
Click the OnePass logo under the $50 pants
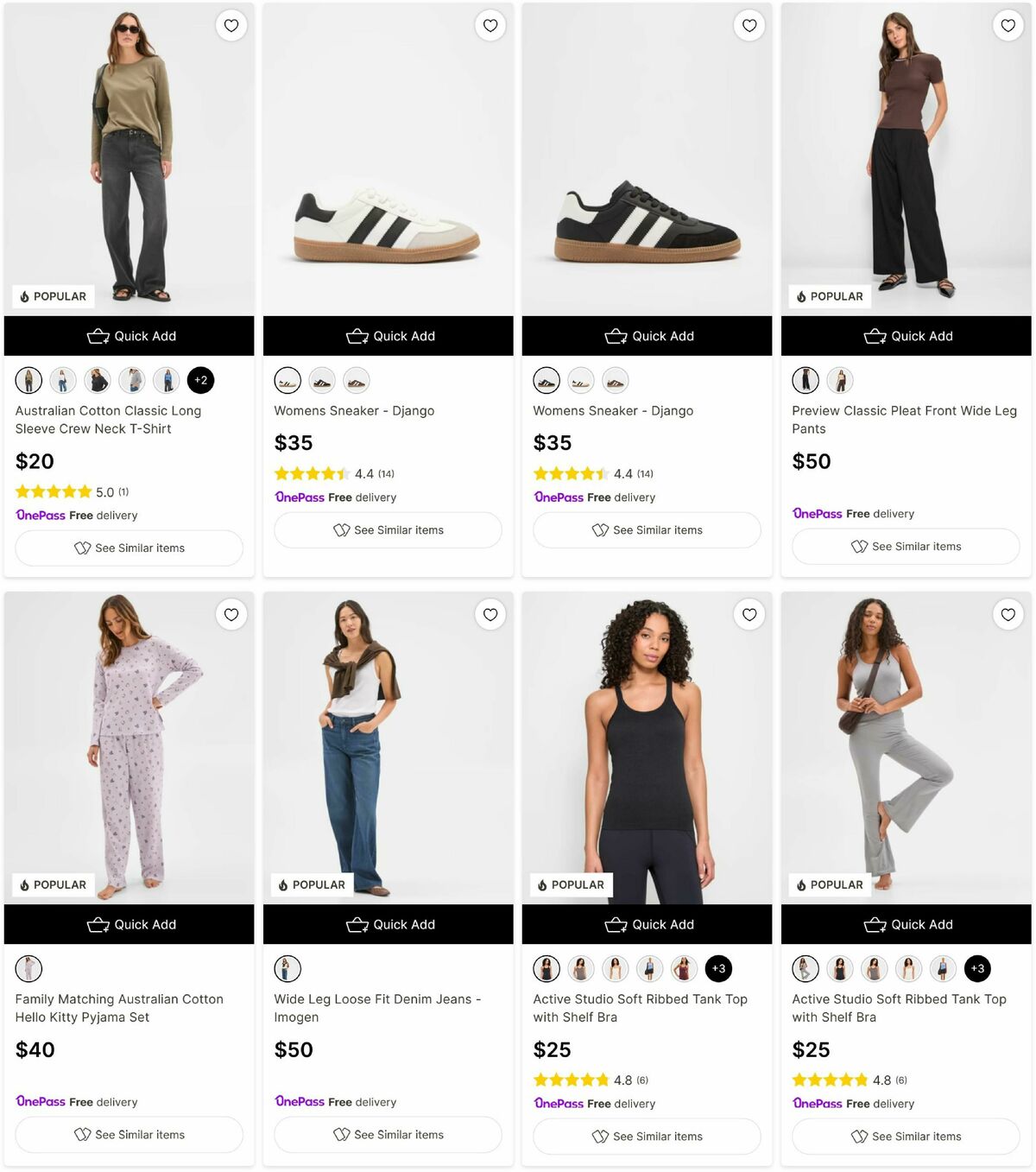[x=817, y=513]
